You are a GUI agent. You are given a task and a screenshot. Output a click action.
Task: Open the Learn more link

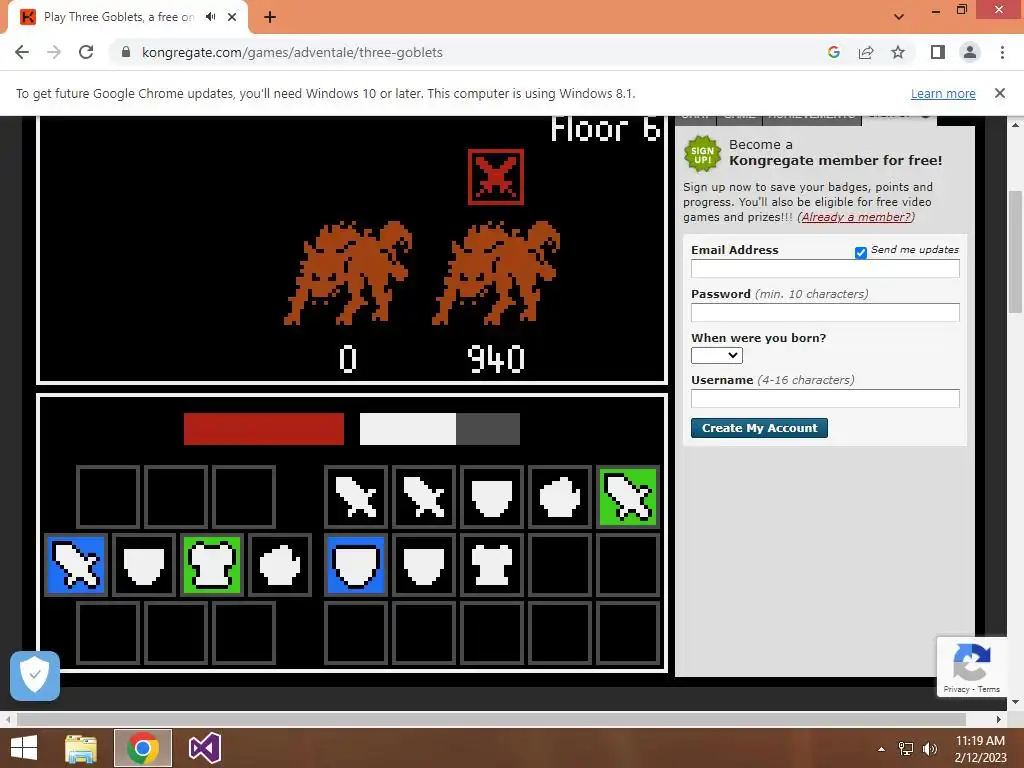click(943, 93)
